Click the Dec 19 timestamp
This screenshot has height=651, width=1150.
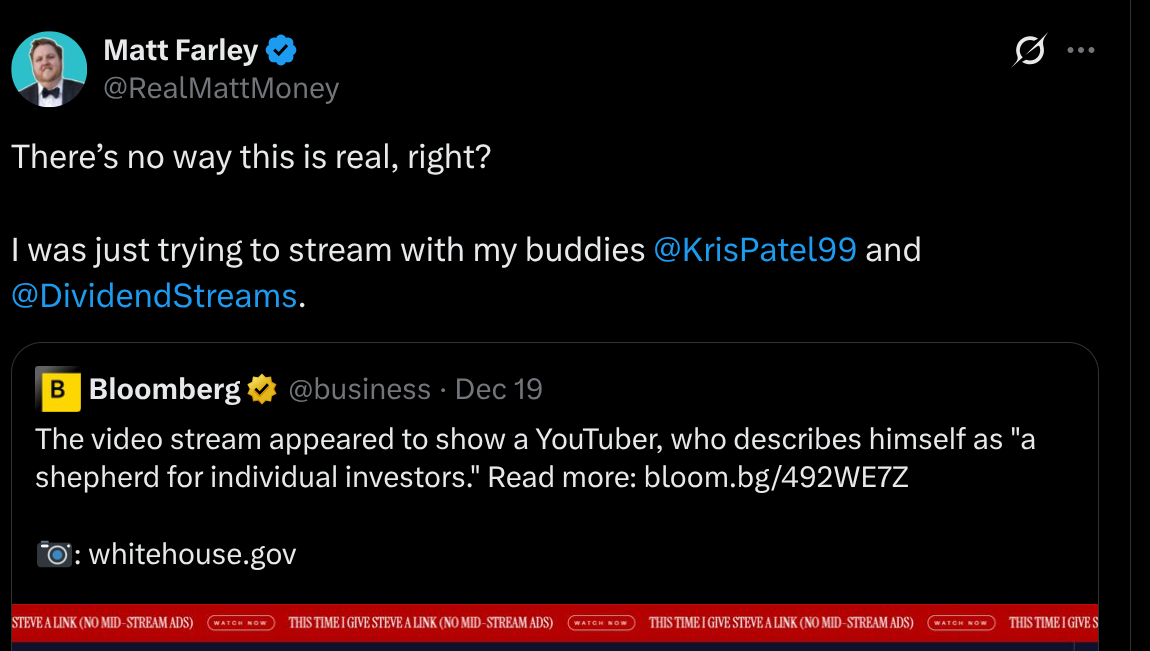(499, 389)
